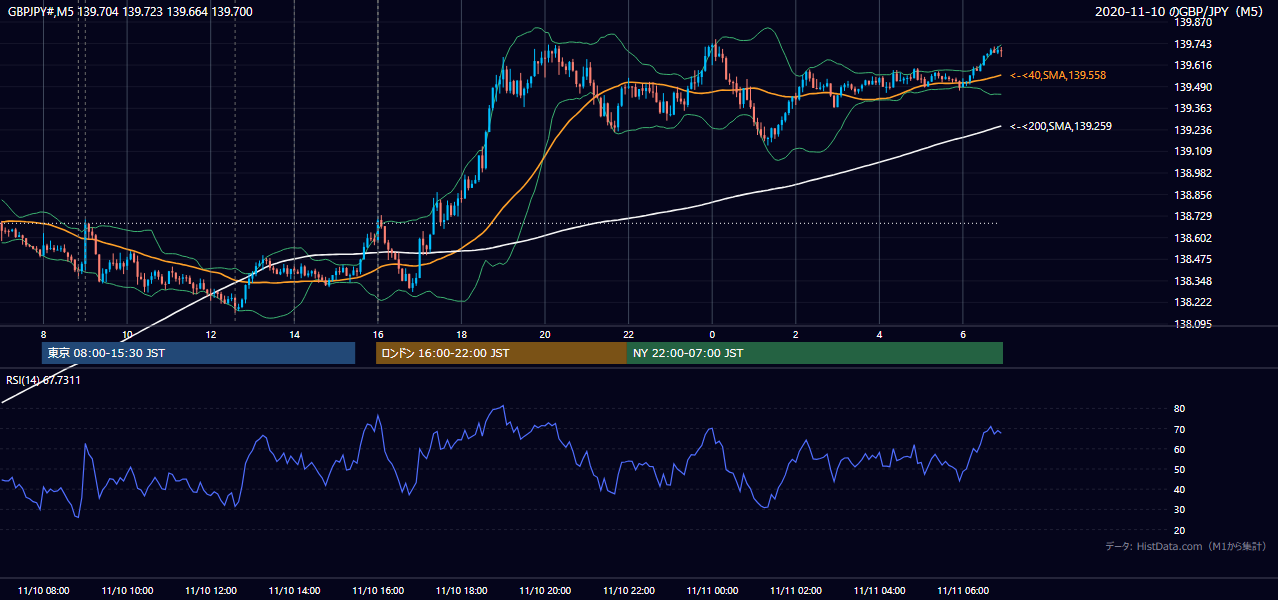
Task: Click the 11/10 10:00 date label
Action: (127, 591)
